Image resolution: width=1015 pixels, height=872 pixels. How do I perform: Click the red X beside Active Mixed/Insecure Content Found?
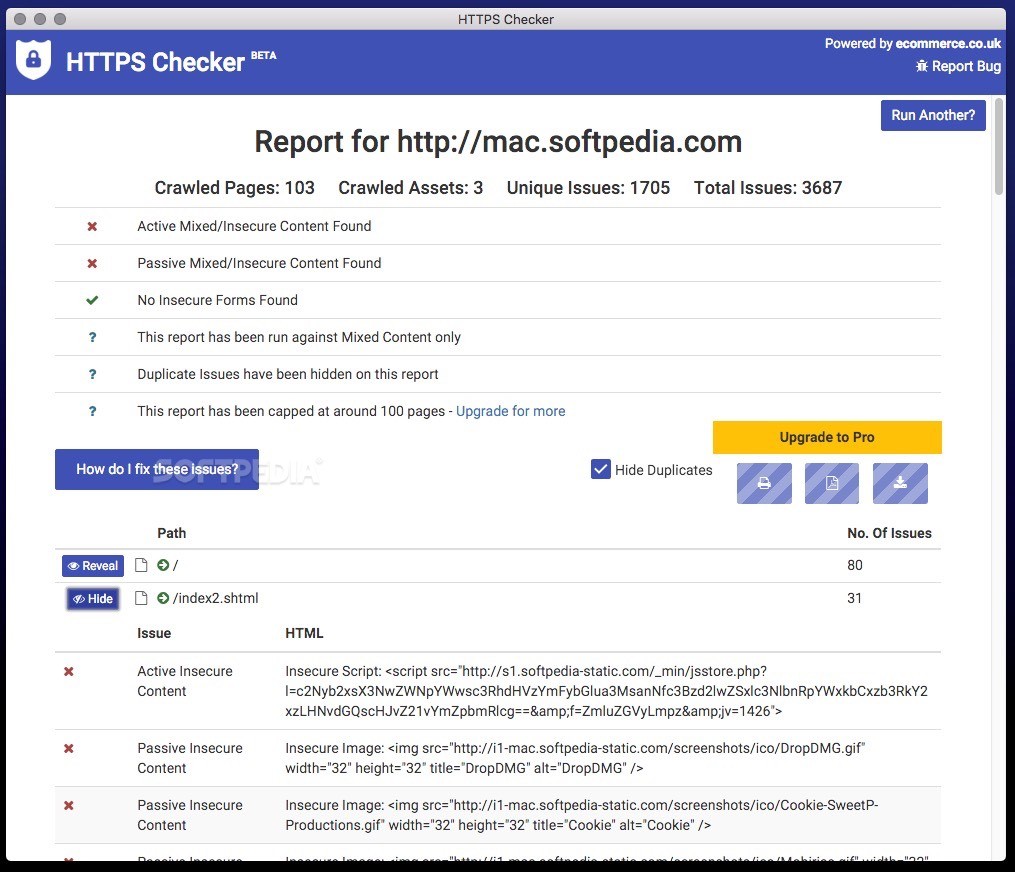coord(92,227)
